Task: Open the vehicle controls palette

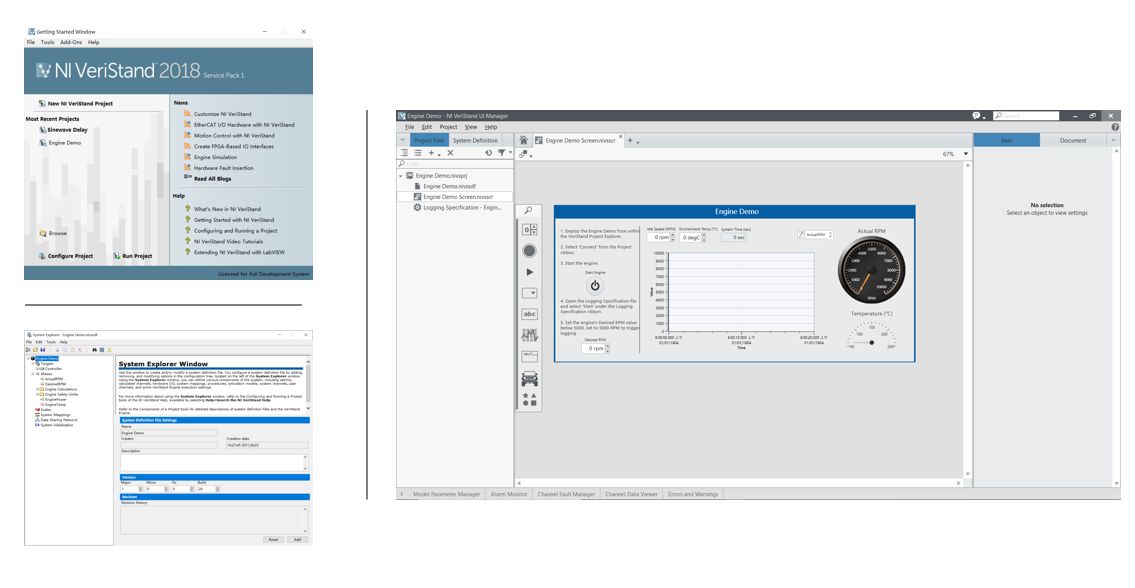Action: (x=529, y=378)
